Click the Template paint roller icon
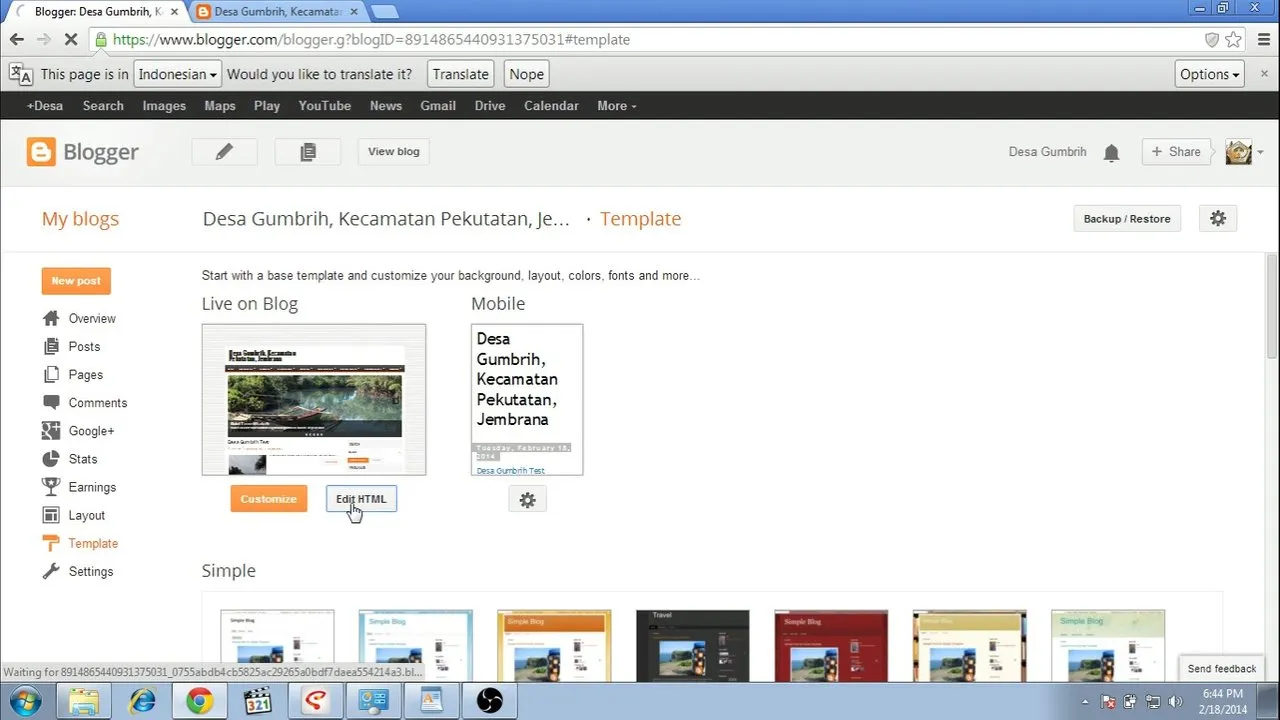 (51, 543)
